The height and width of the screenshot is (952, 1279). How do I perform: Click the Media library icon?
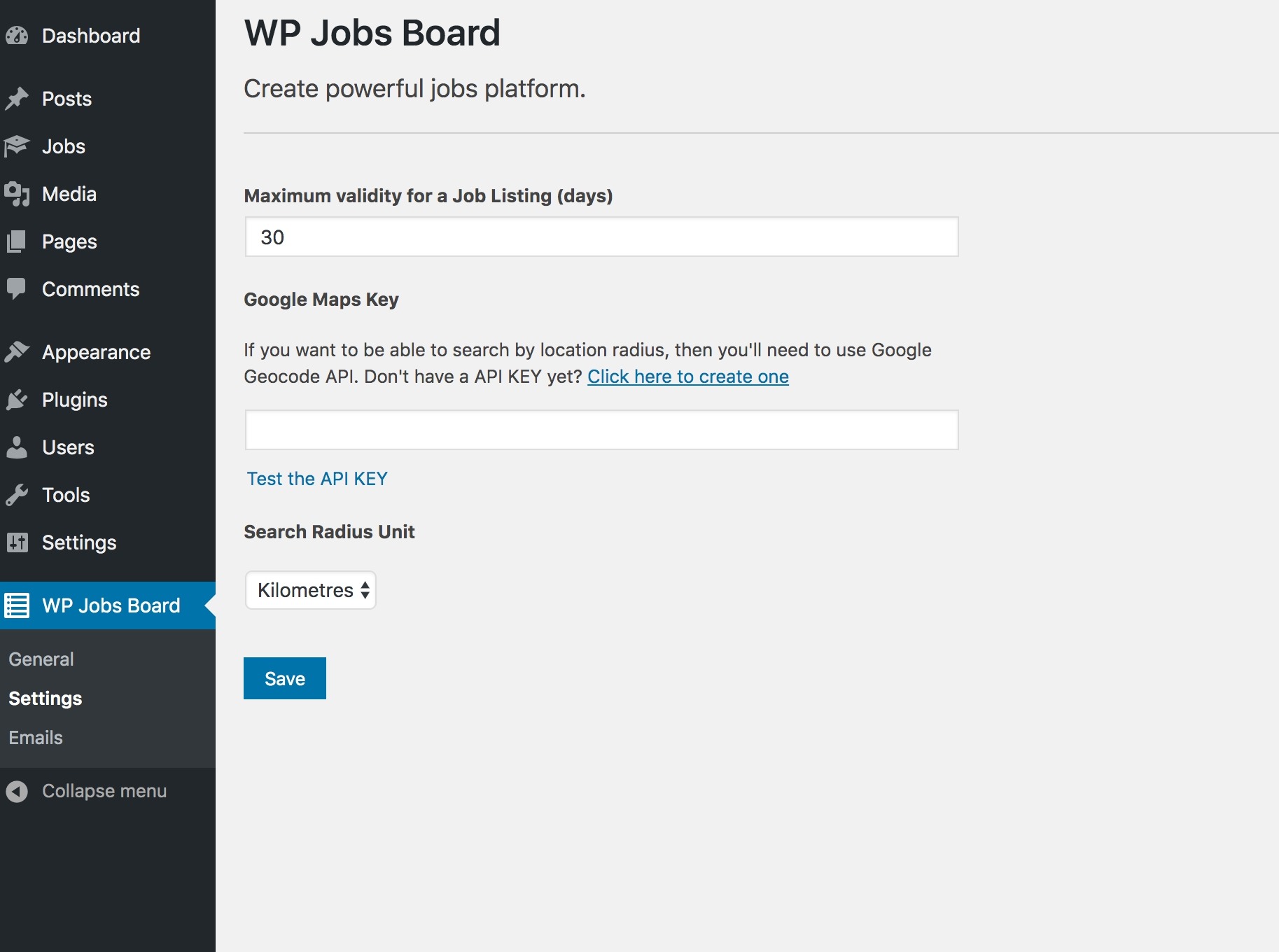[x=17, y=194]
